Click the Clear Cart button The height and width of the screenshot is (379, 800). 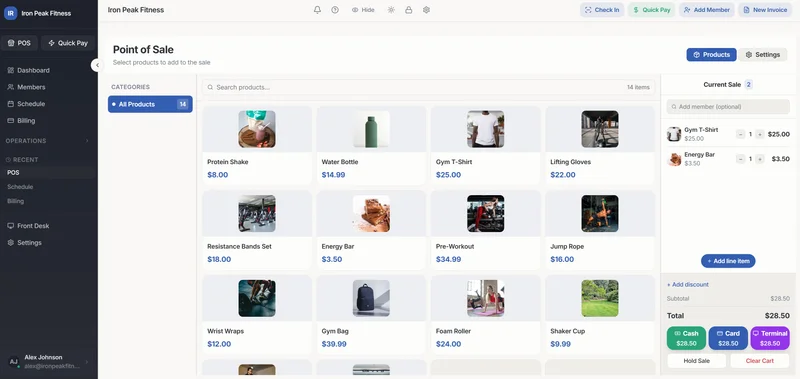760,361
